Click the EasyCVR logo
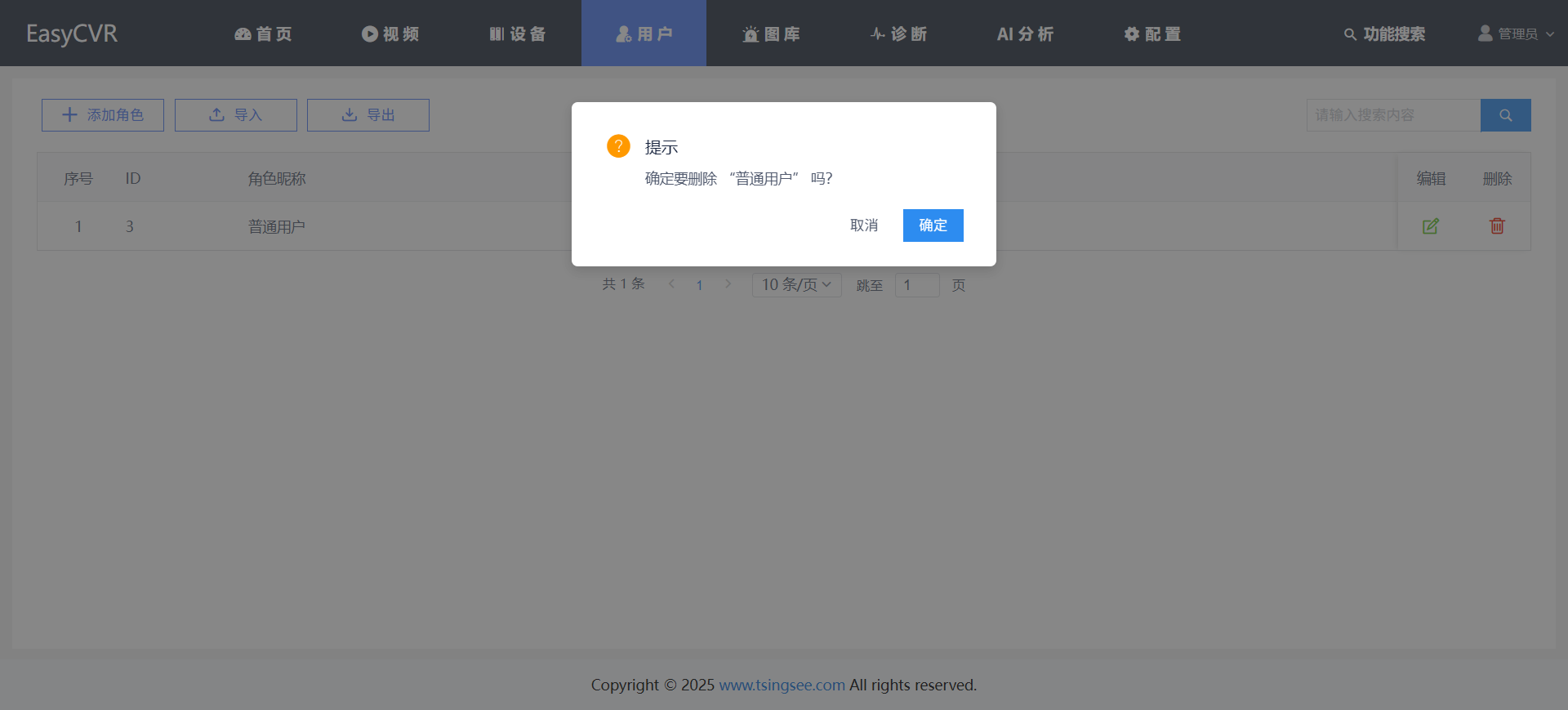This screenshot has width=1568, height=710. (x=72, y=33)
